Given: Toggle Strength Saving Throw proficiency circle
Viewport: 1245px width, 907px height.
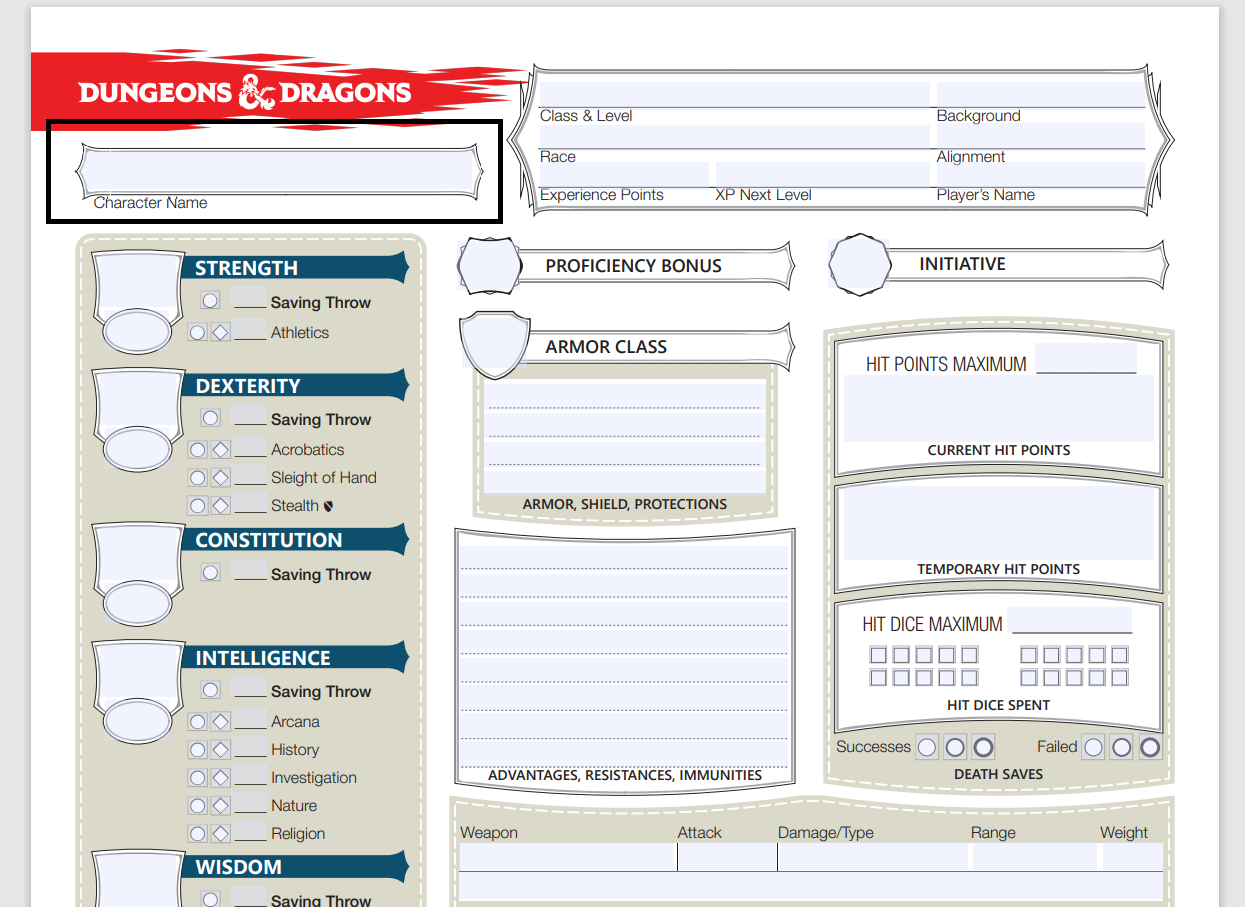Looking at the screenshot, I should (x=210, y=301).
